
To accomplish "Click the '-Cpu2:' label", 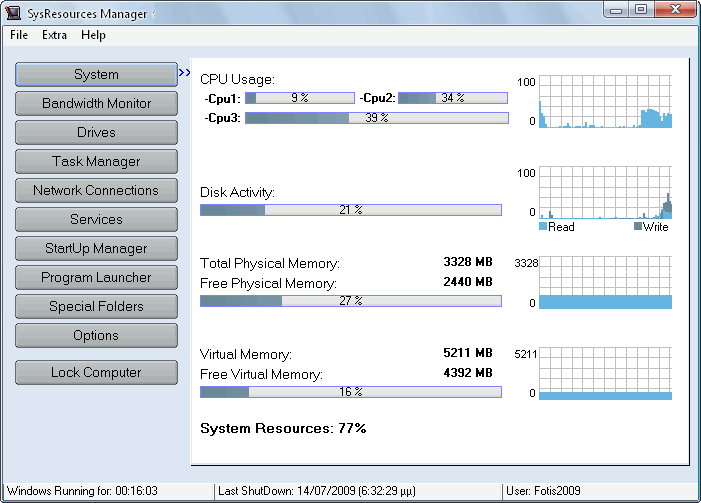I will (377, 98).
